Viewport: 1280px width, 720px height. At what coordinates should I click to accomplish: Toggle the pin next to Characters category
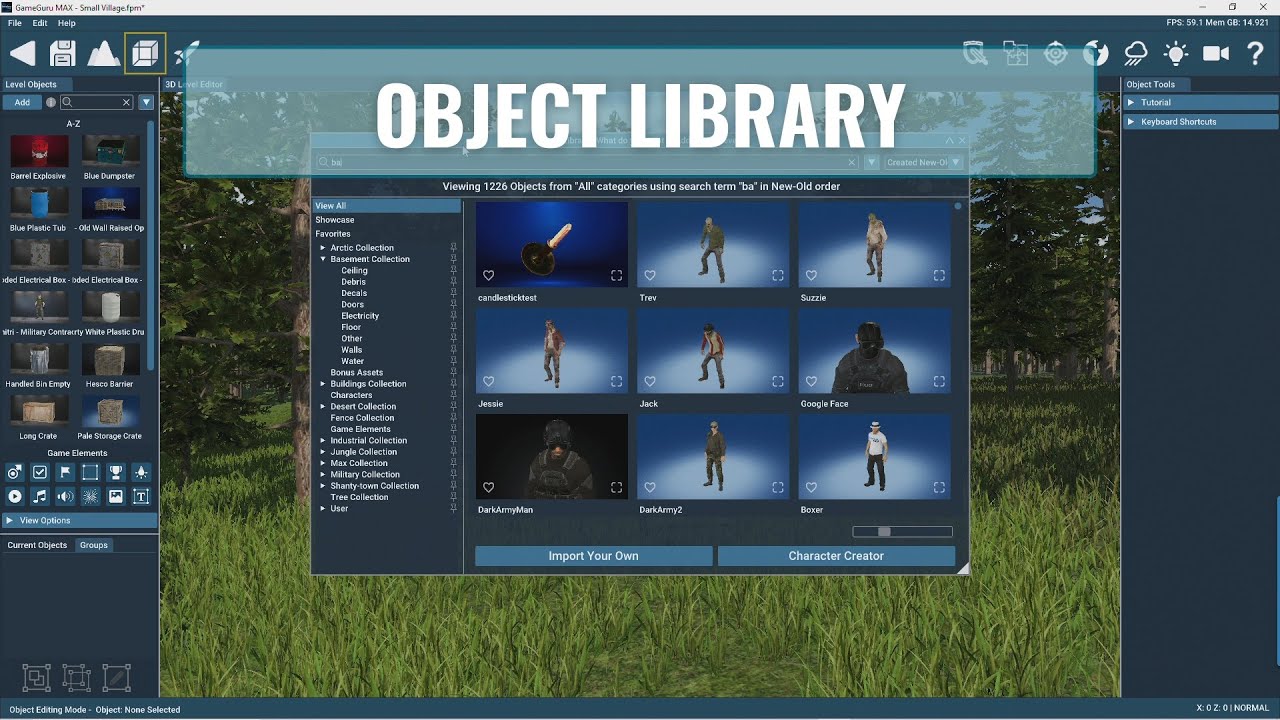pyautogui.click(x=453, y=395)
